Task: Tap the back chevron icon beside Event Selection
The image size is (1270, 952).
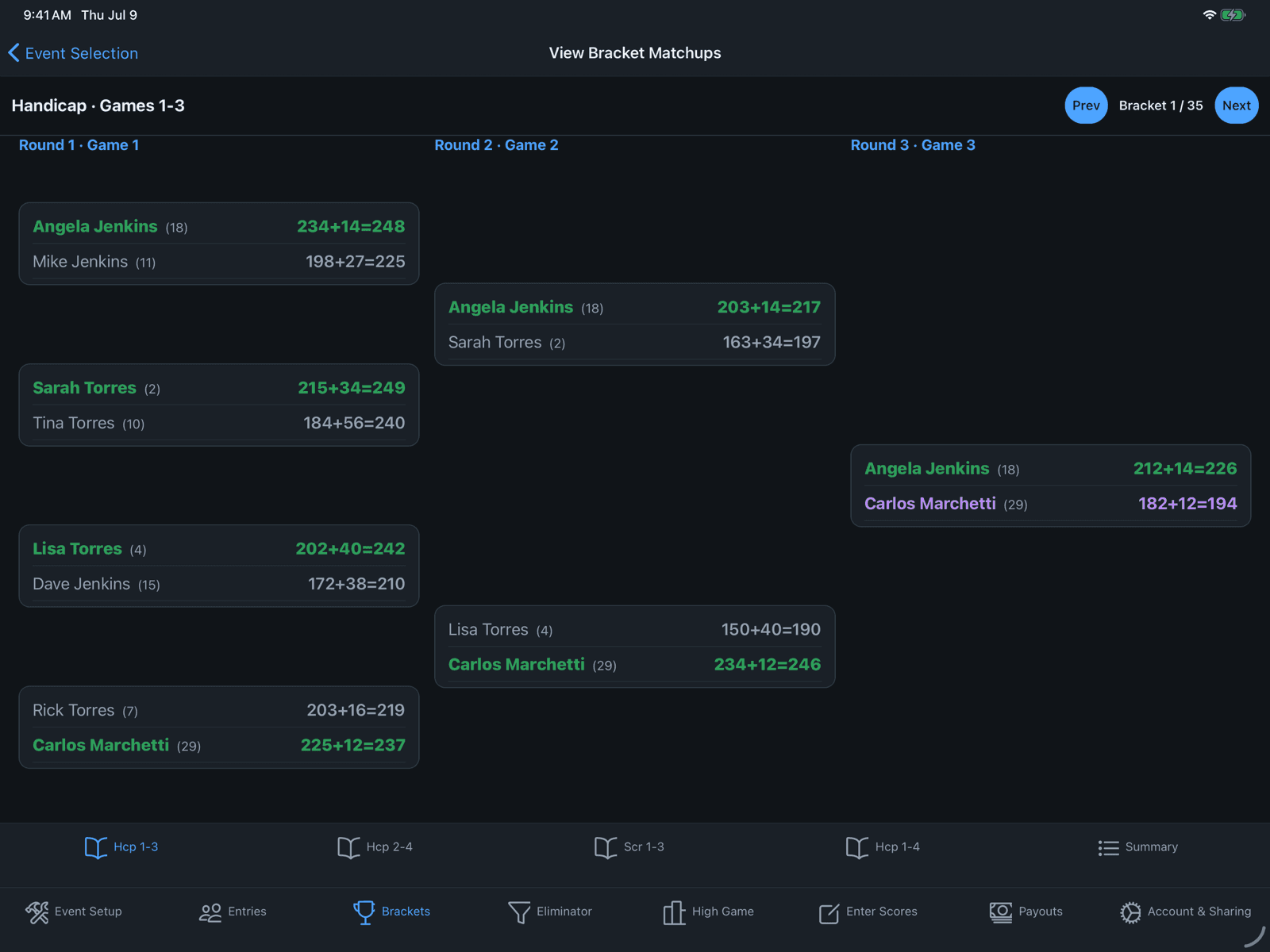Action: pos(13,53)
